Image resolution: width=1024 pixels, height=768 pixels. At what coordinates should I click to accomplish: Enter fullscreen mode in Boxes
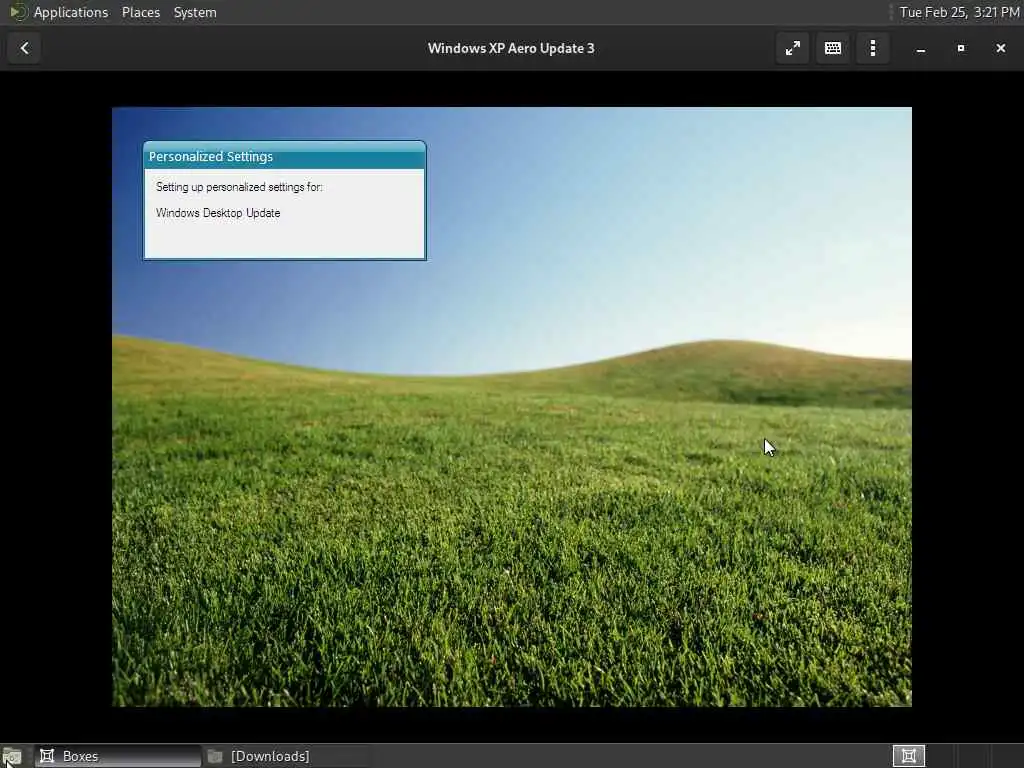click(792, 48)
